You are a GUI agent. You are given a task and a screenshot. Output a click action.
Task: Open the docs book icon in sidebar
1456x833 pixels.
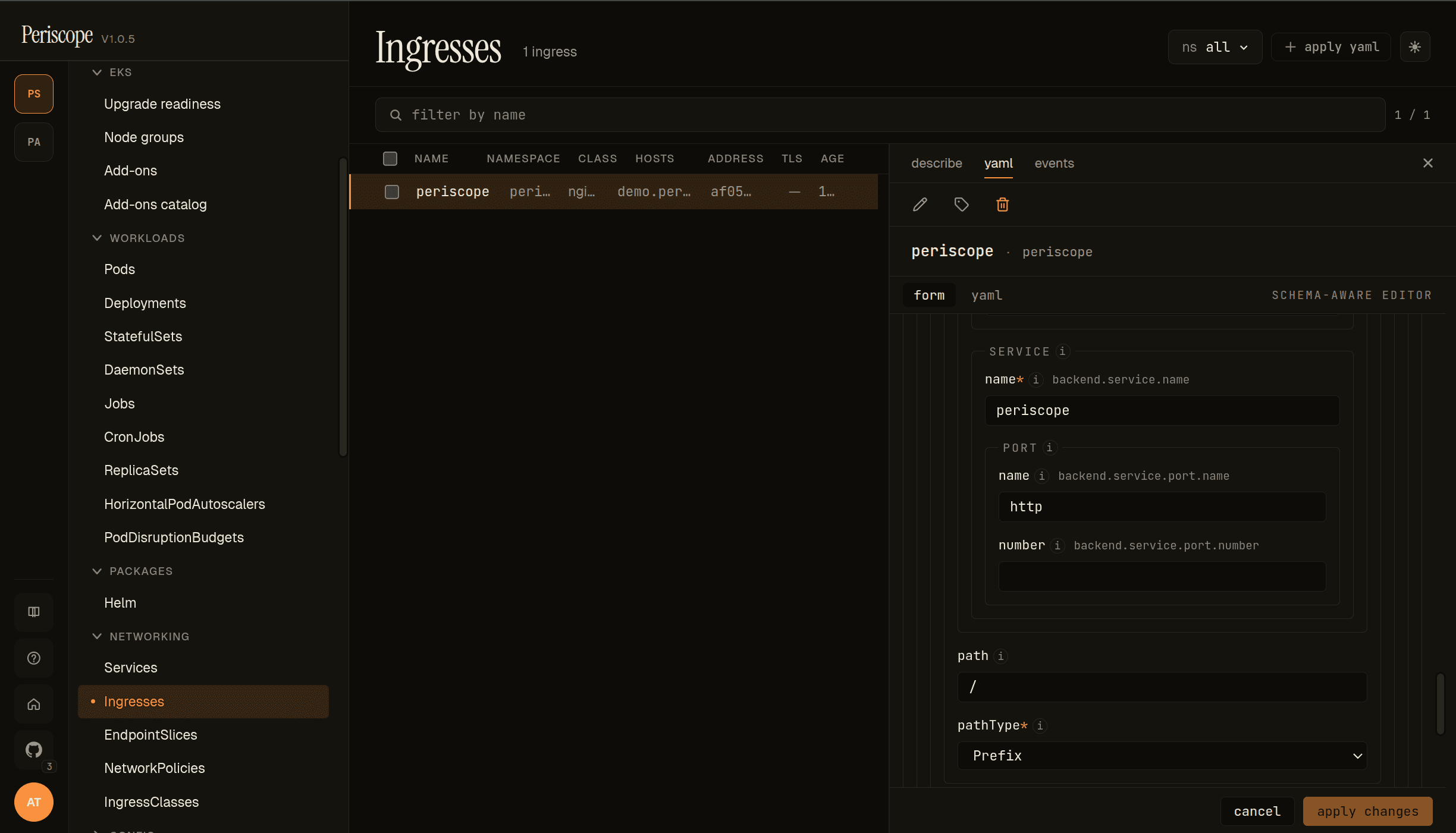34,612
